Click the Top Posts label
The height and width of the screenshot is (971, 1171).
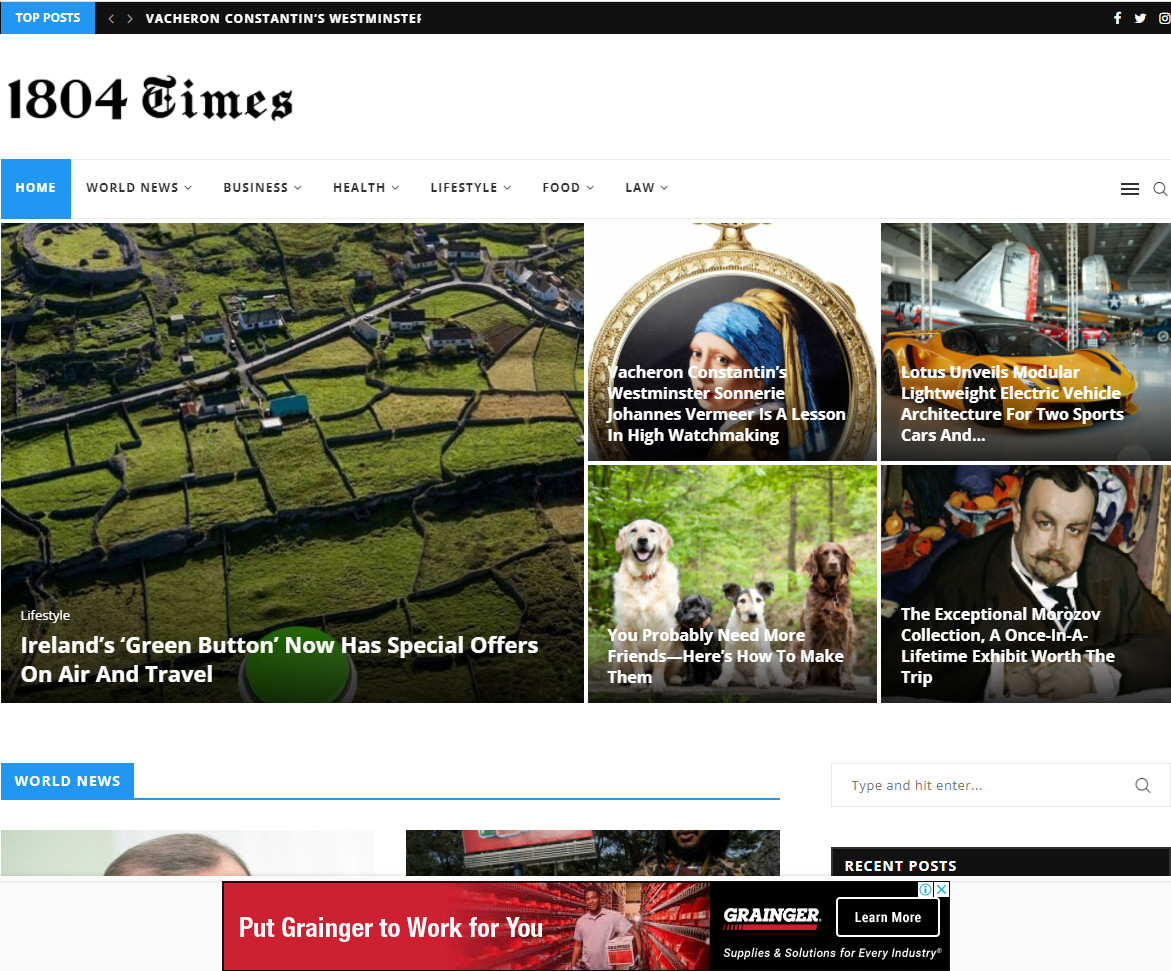[x=48, y=17]
